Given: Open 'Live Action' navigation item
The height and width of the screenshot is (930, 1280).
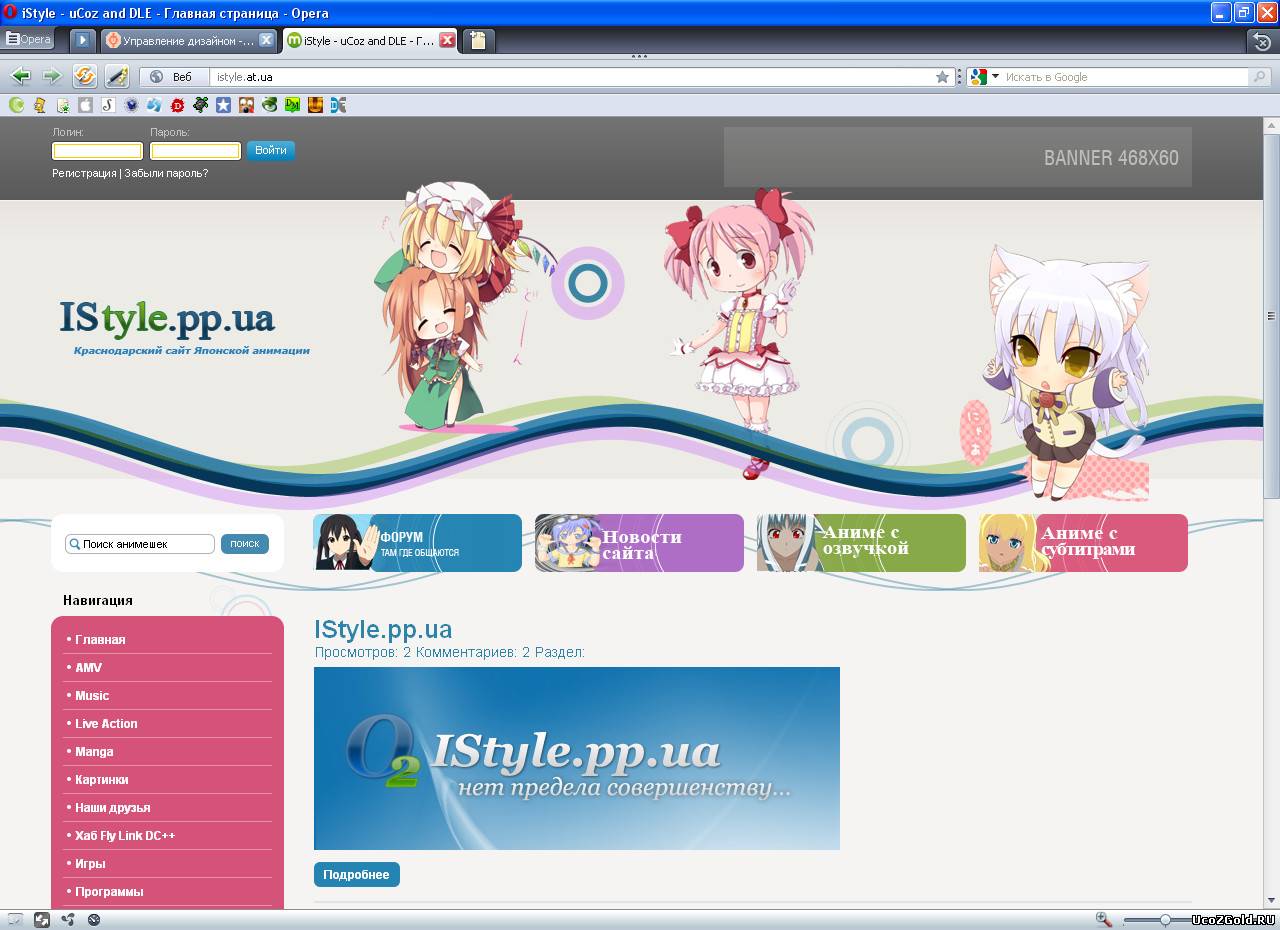Looking at the screenshot, I should click(106, 724).
